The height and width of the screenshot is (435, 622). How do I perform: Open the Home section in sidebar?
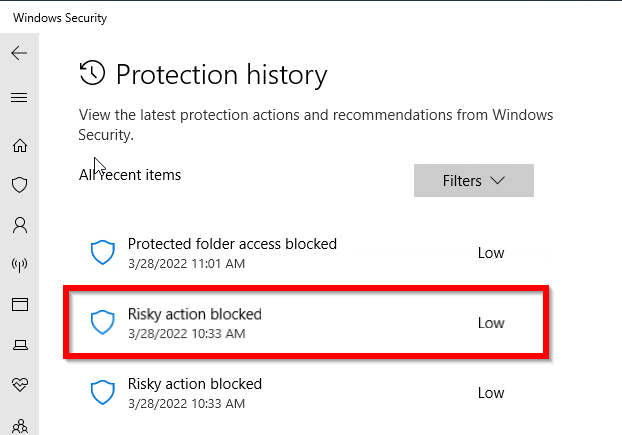(x=19, y=146)
